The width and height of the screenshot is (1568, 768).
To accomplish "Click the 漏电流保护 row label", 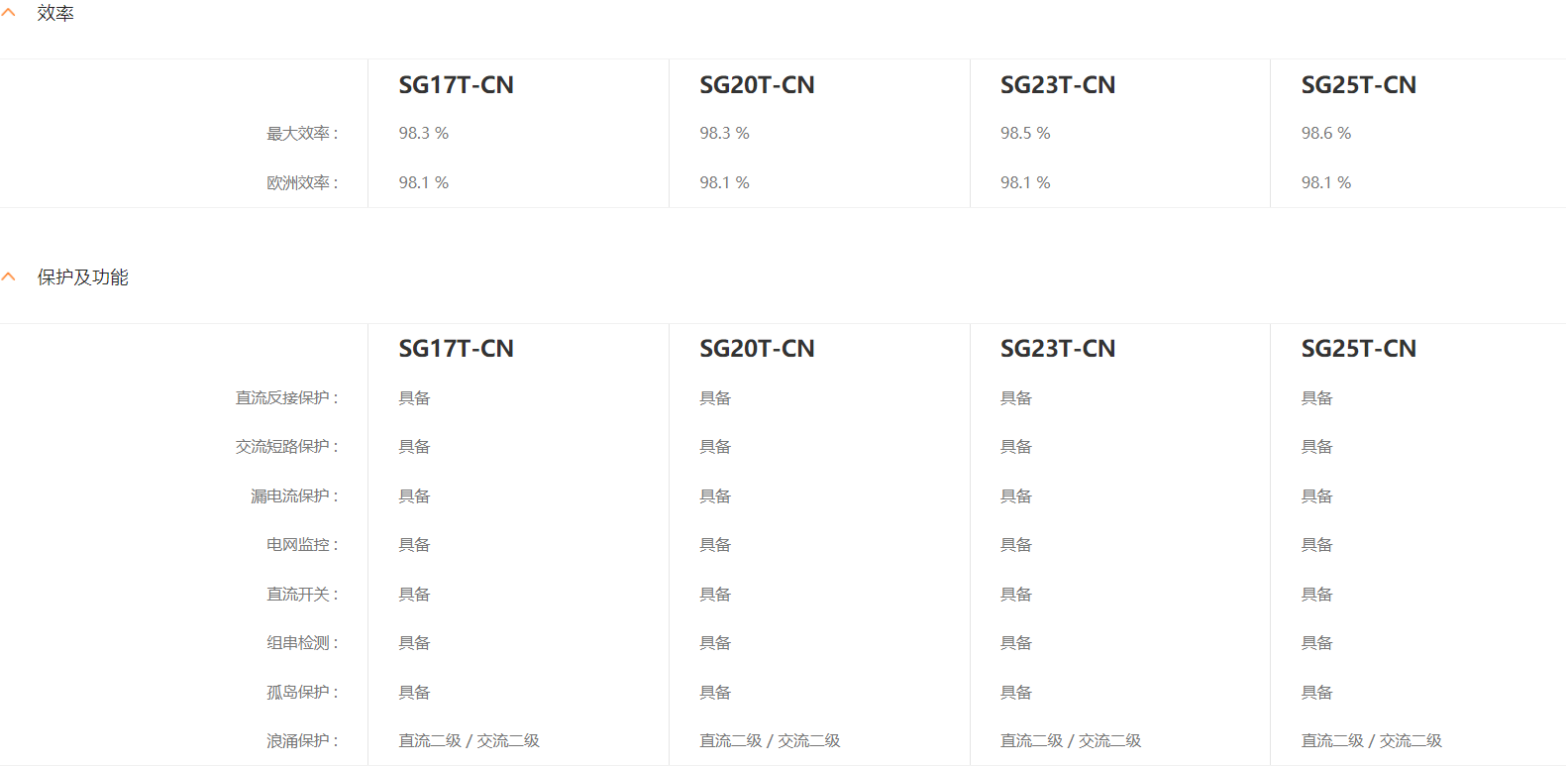I will click(294, 496).
